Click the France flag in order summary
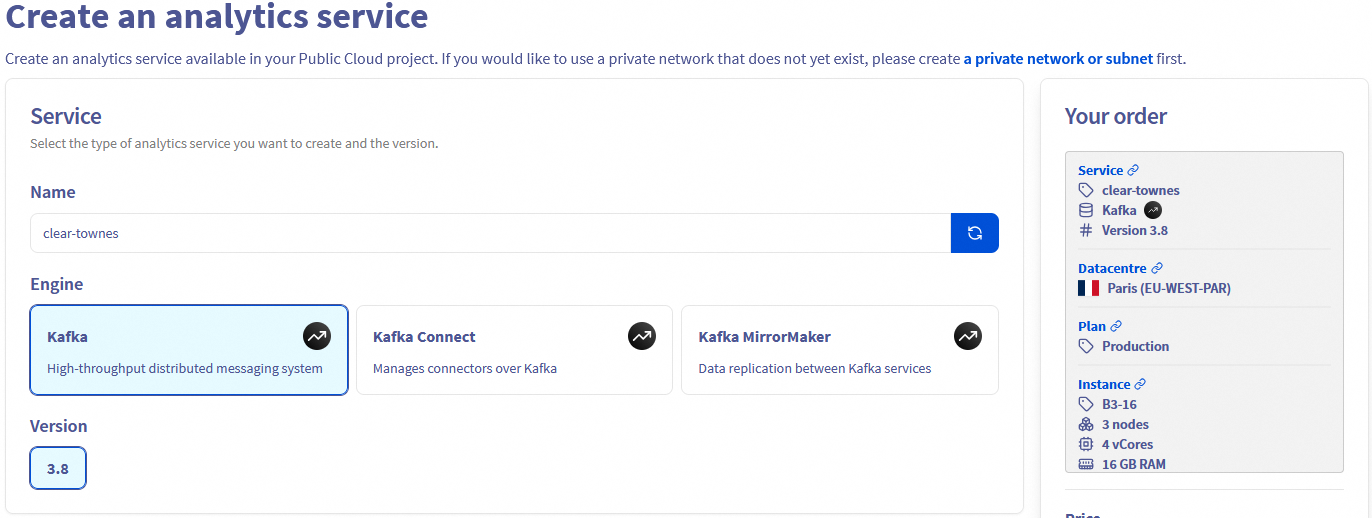This screenshot has width=1372, height=518. [1088, 288]
